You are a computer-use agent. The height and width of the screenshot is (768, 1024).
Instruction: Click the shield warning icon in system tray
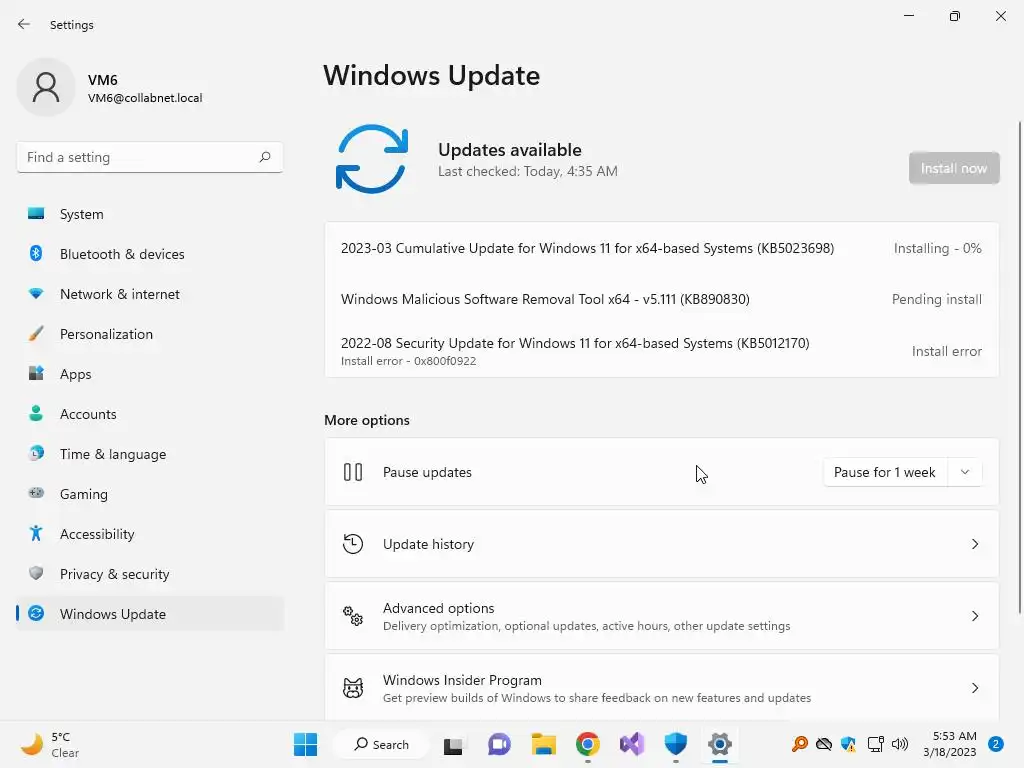tap(848, 744)
